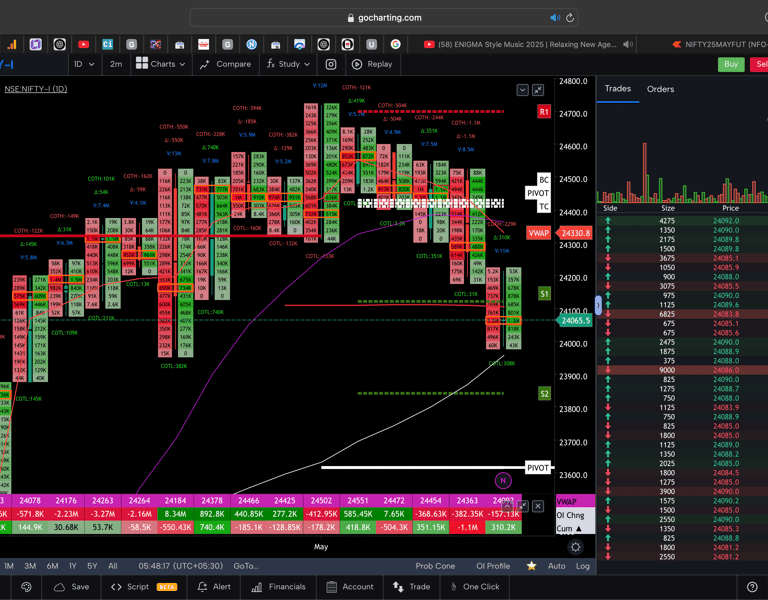Click the S1 support level label

tap(544, 294)
